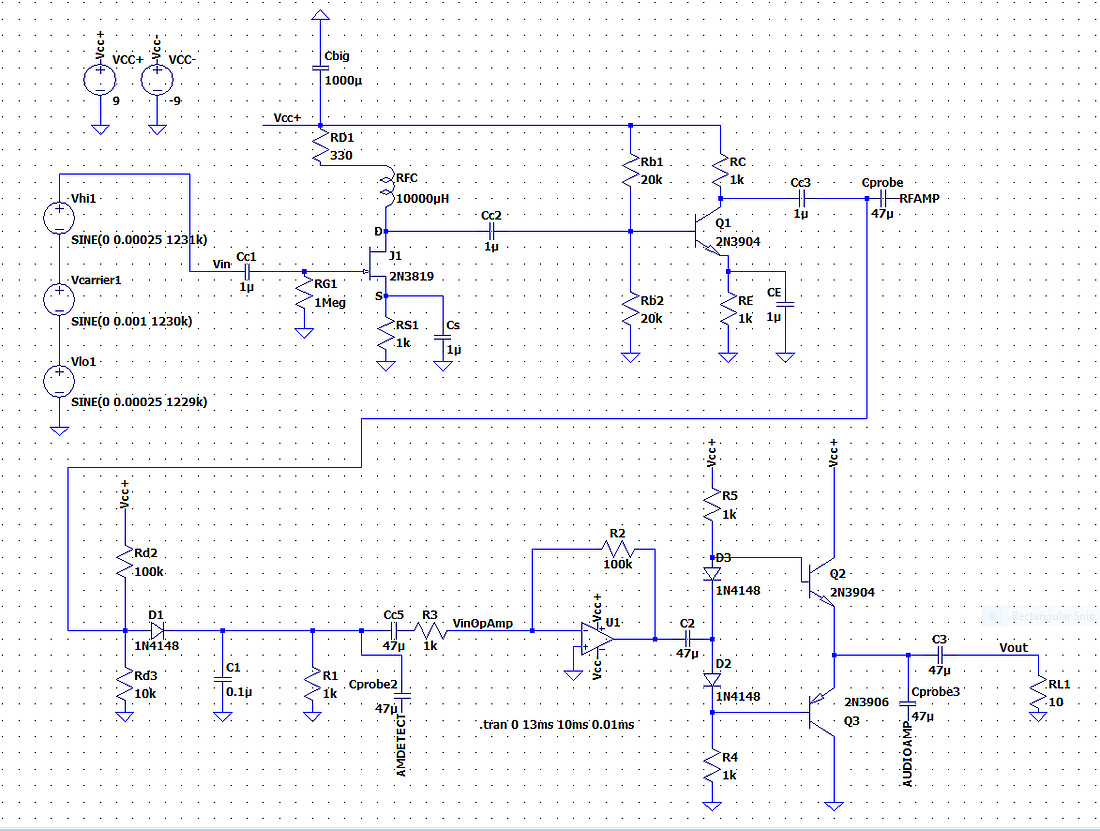Select the Rd3 10k resistor symbol
The width and height of the screenshot is (1100, 831).
[124, 684]
